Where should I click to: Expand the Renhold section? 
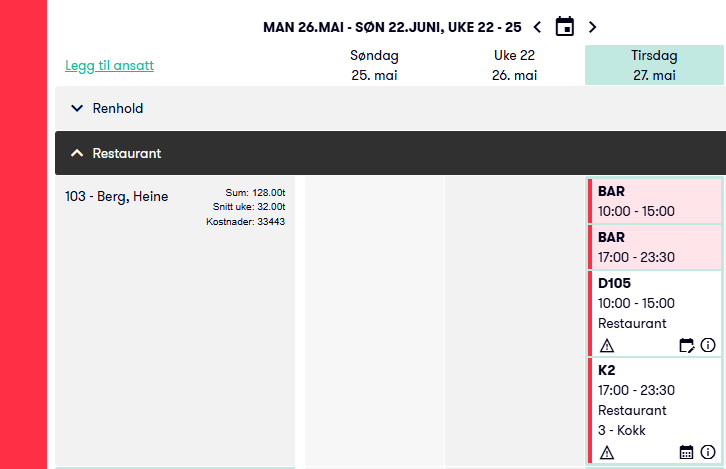(77, 108)
